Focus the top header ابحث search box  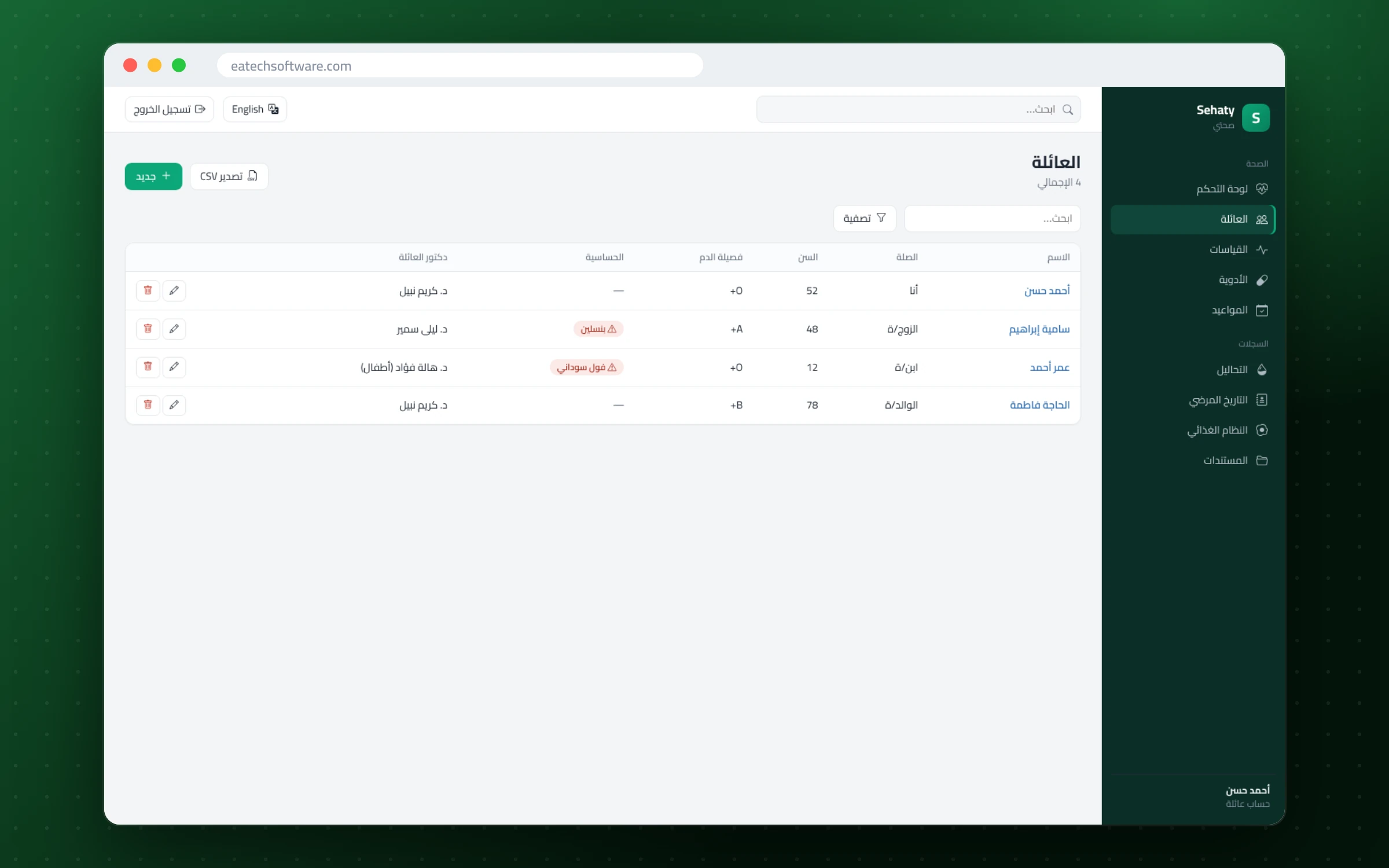(918, 109)
